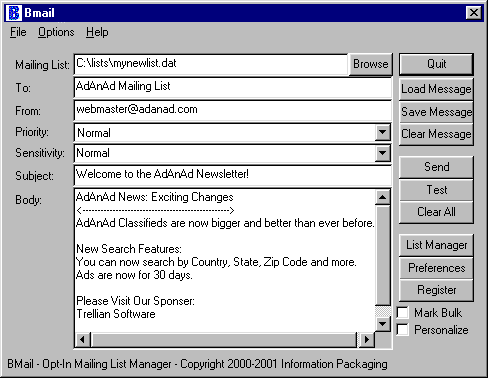This screenshot has width=488, height=378.
Task: Open the List Manager
Action: pos(436,245)
